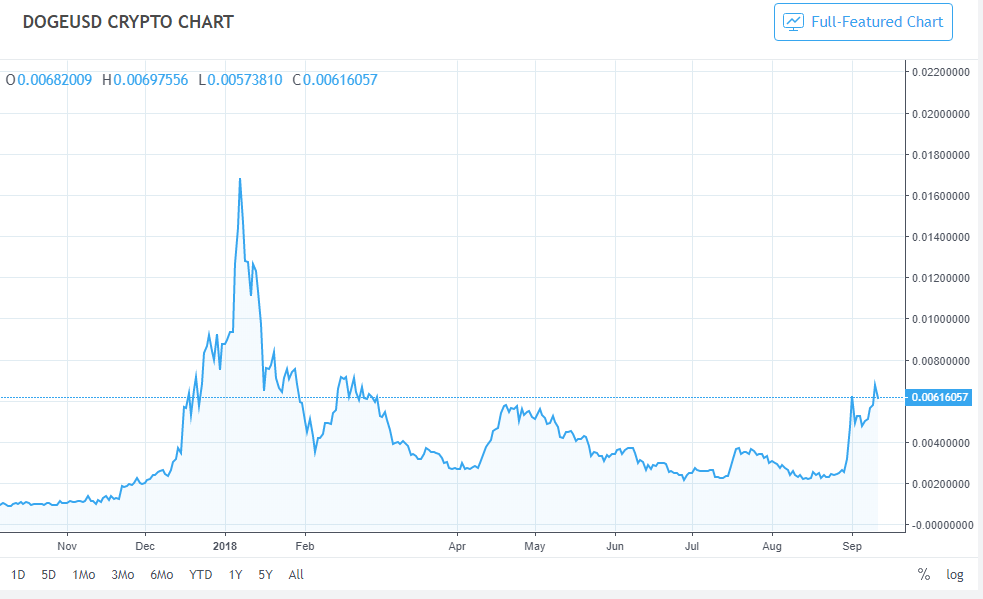Show All time range
Image resolution: width=983 pixels, height=599 pixels.
click(x=296, y=575)
